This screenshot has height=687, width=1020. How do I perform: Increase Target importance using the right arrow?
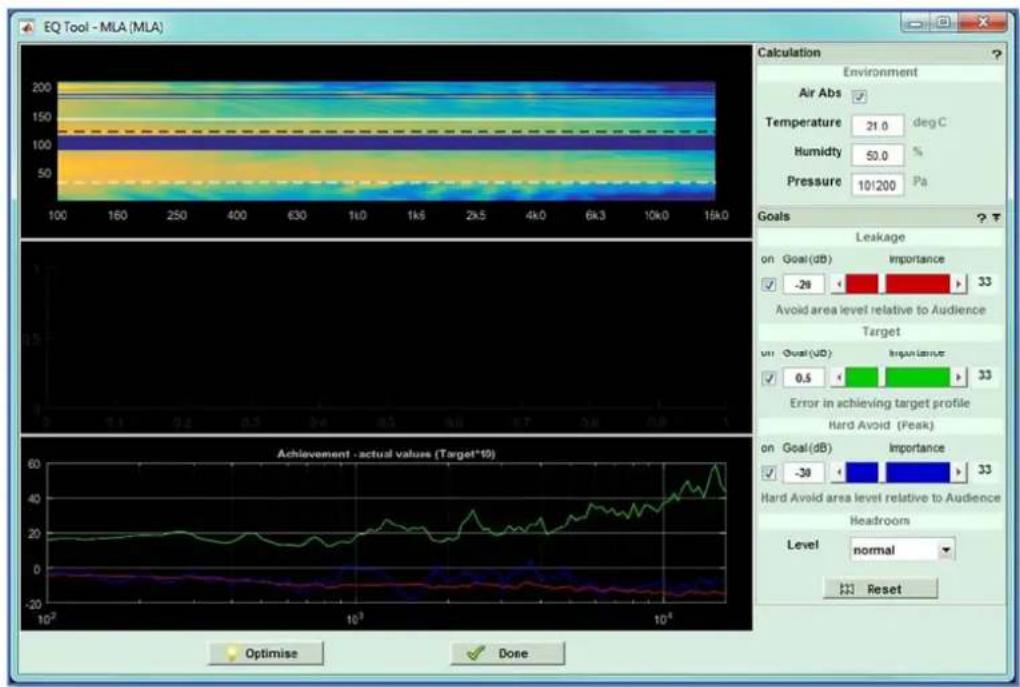click(958, 378)
